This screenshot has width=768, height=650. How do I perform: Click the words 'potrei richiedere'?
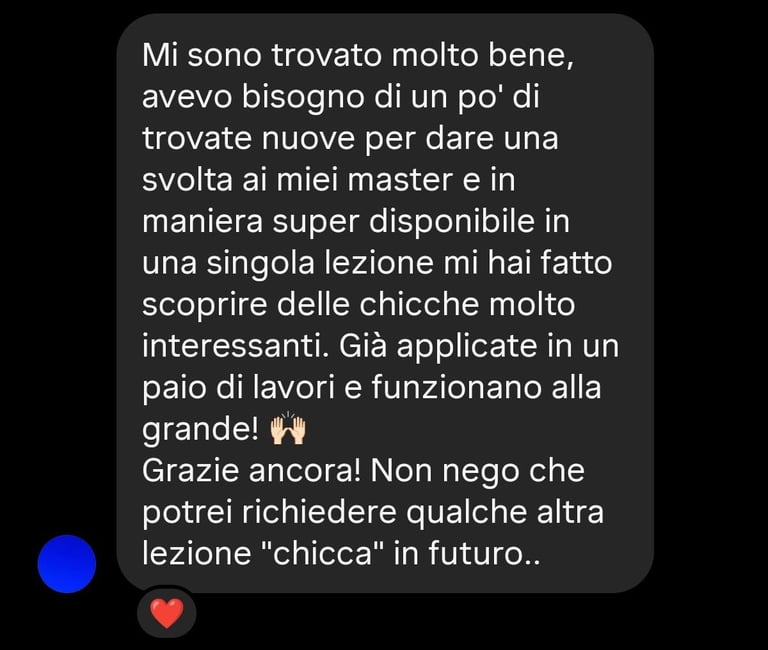269,513
